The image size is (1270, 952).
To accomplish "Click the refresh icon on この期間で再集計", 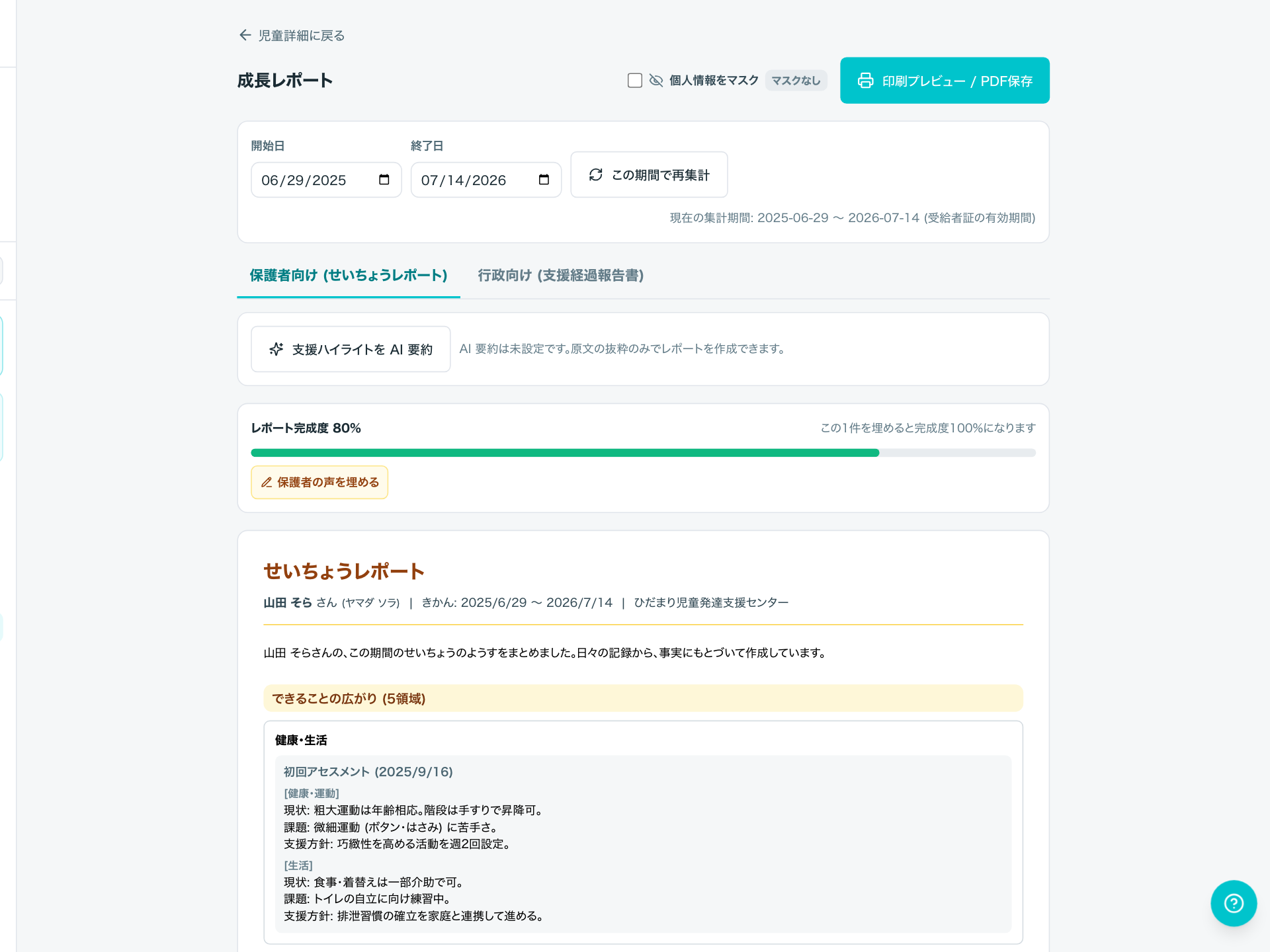I will point(596,175).
